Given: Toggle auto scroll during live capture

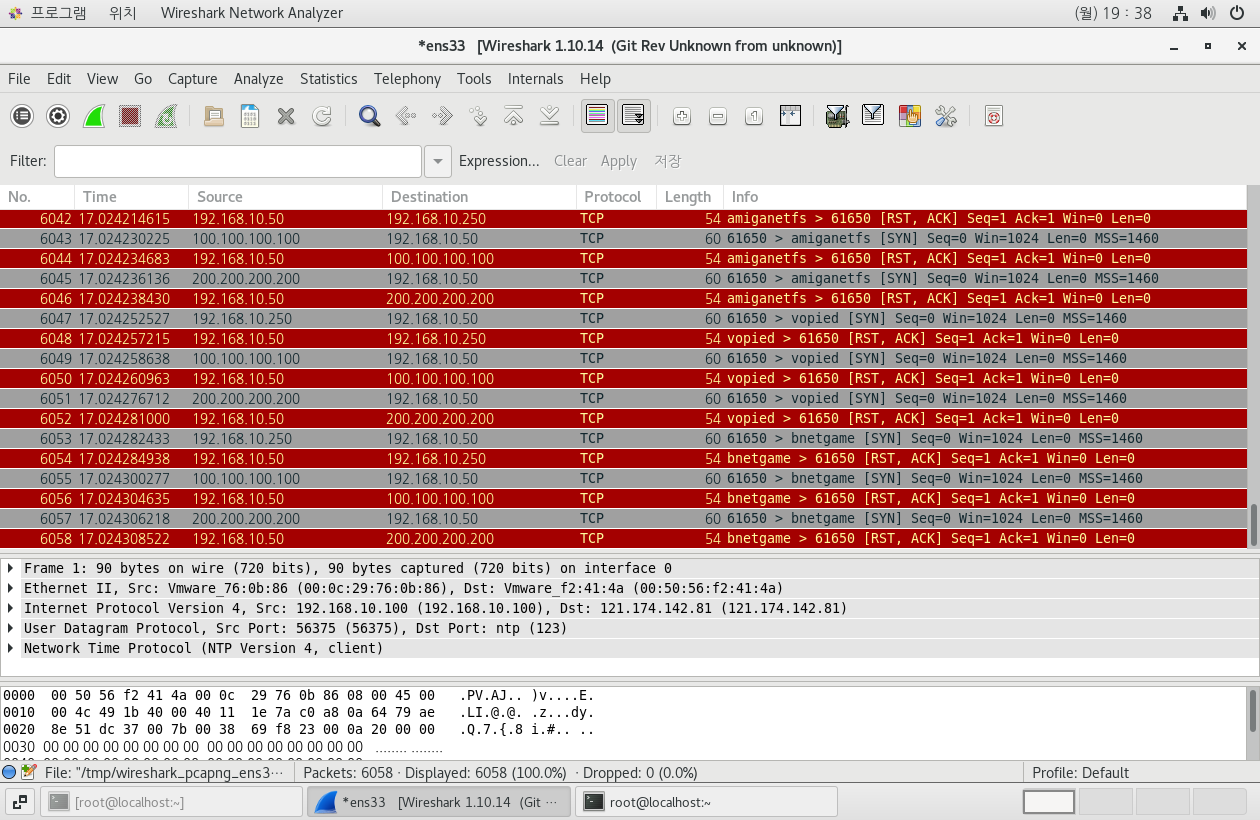Looking at the screenshot, I should [634, 116].
